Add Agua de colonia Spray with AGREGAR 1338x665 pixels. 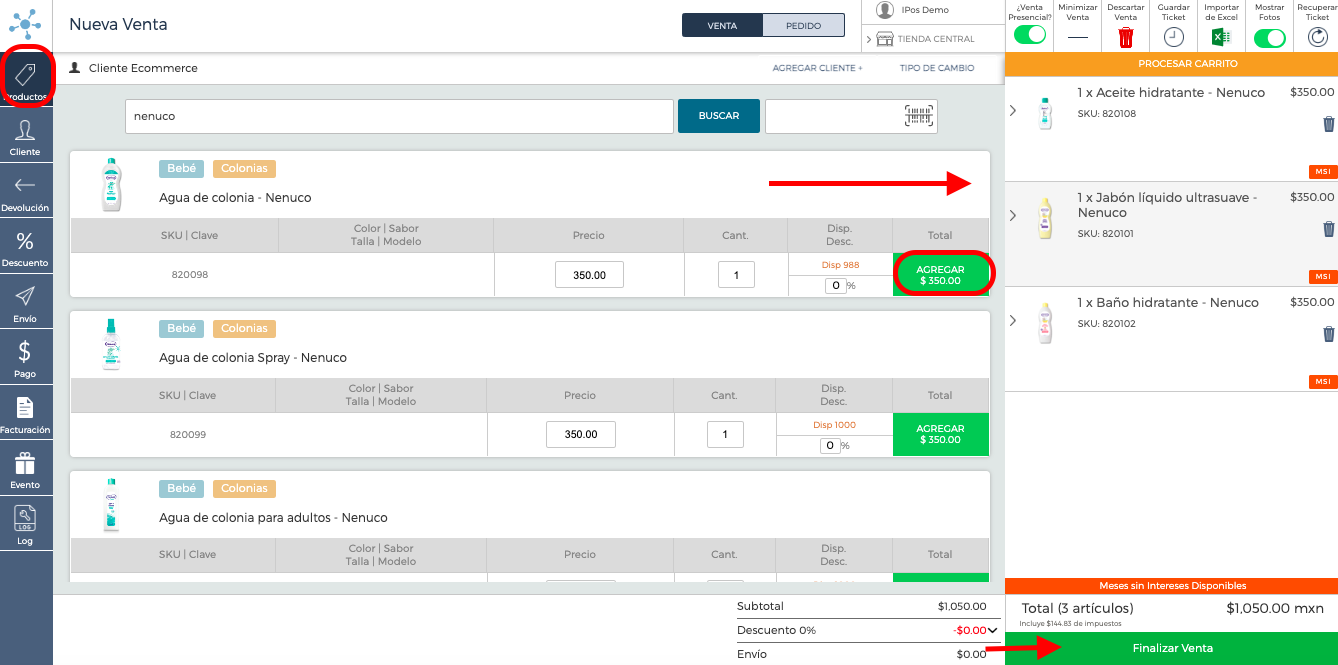click(x=941, y=435)
